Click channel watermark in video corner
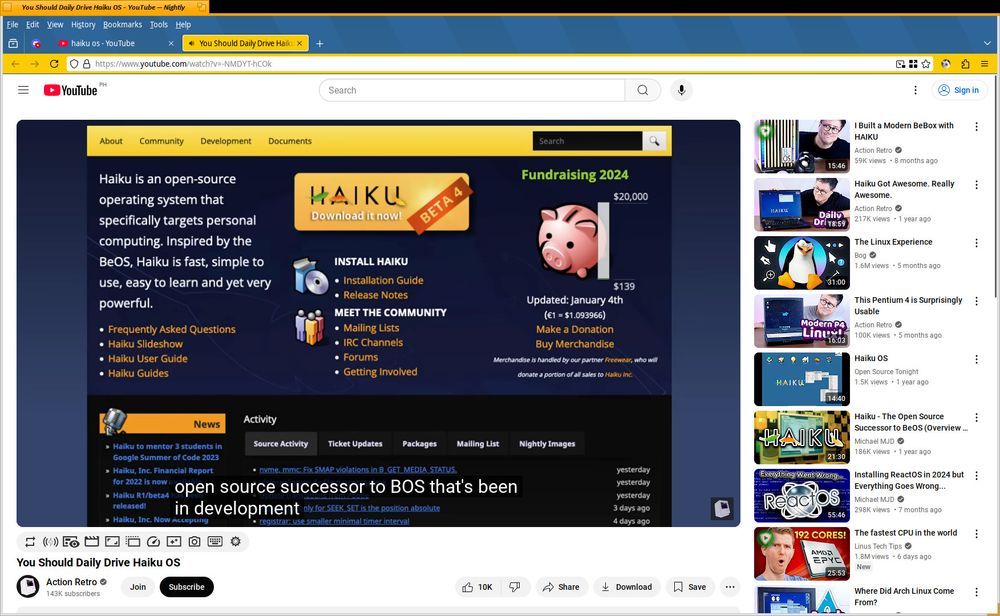1000x616 pixels. [722, 508]
